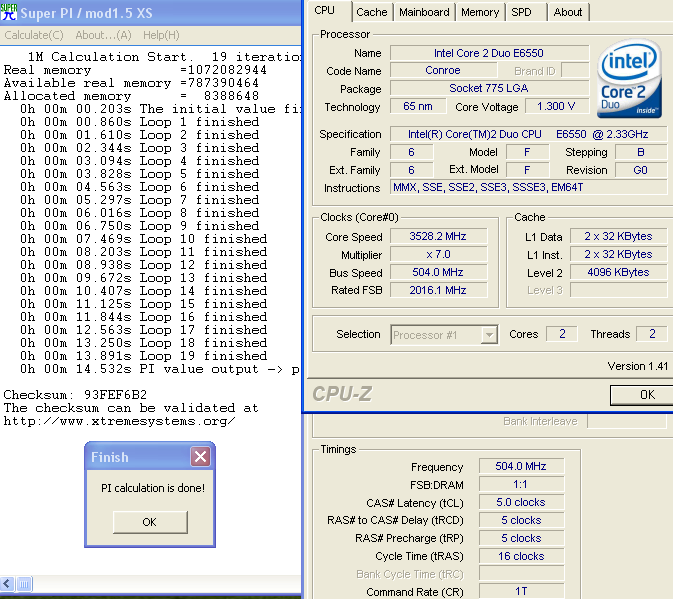Viewport: 673px width, 599px height.
Task: Click the L1 Data value 2 x 32 KBytes
Action: [x=618, y=236]
